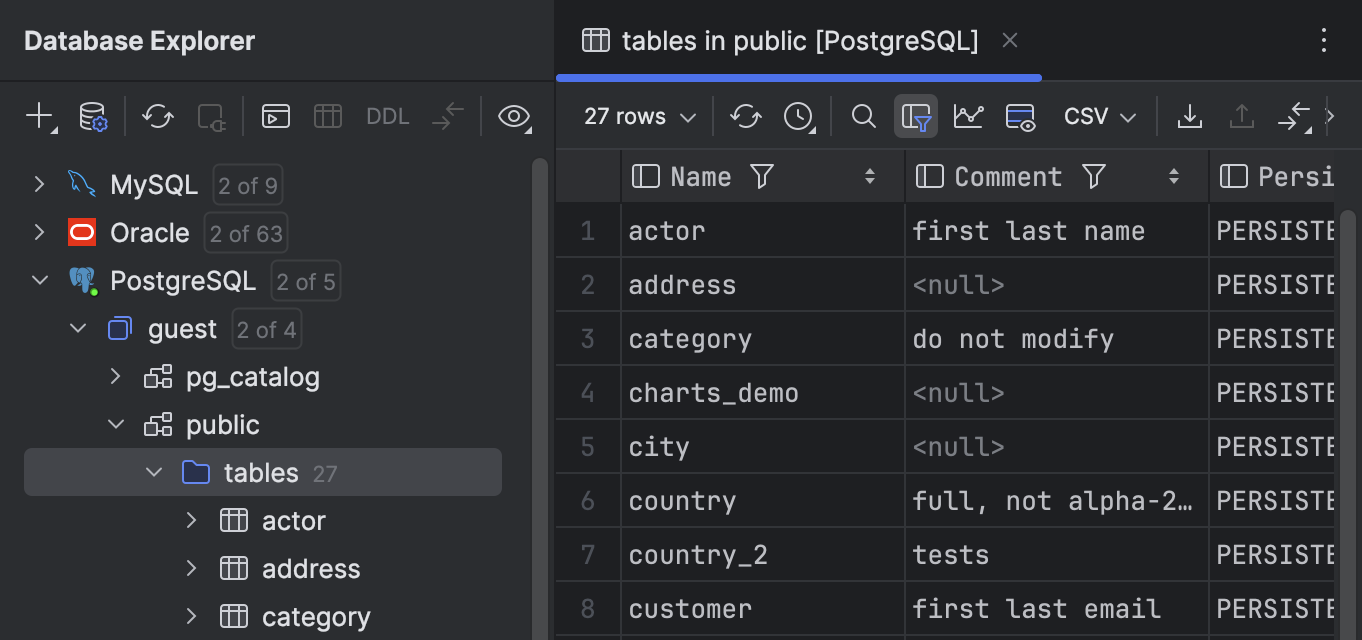Viewport: 1362px width, 640px height.
Task: Click the download Export Data icon
Action: click(1189, 116)
